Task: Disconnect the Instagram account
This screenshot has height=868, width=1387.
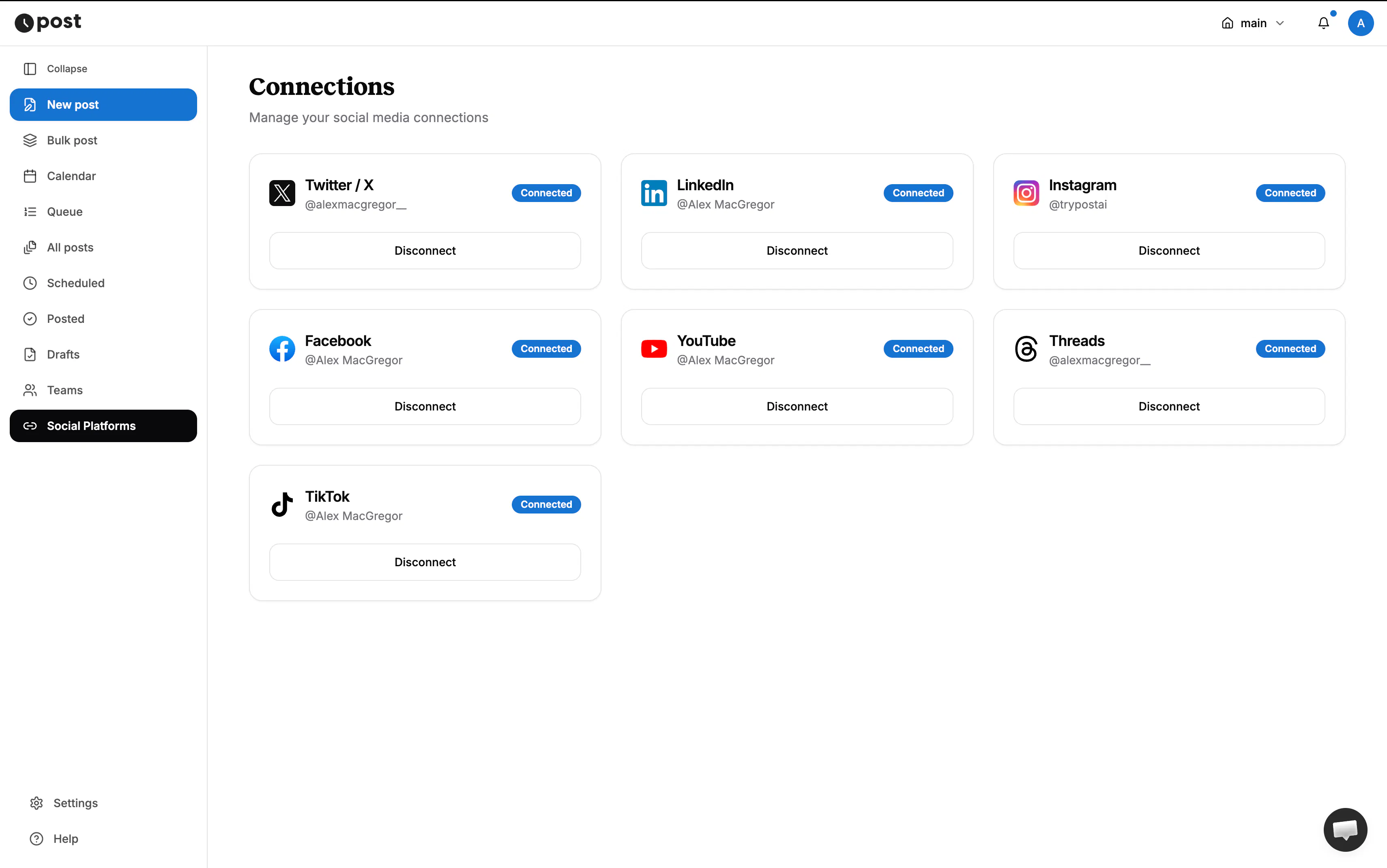Action: (x=1168, y=251)
